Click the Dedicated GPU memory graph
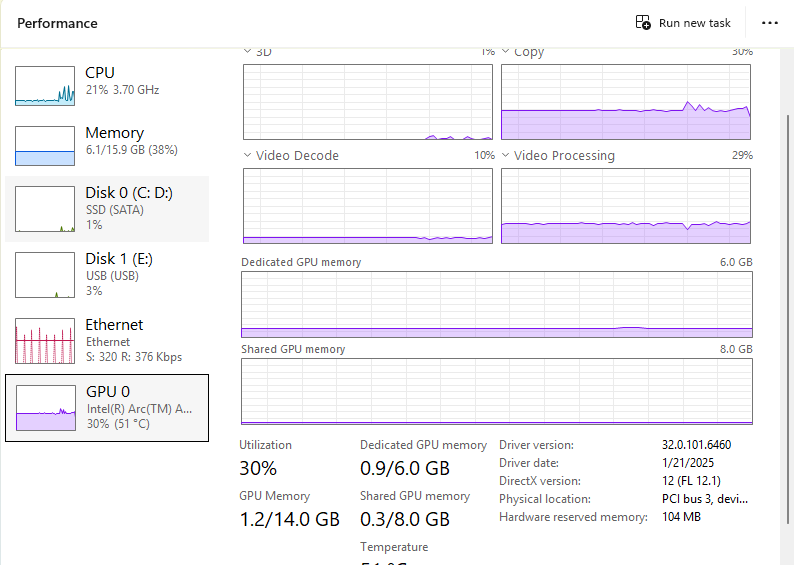 (496, 304)
